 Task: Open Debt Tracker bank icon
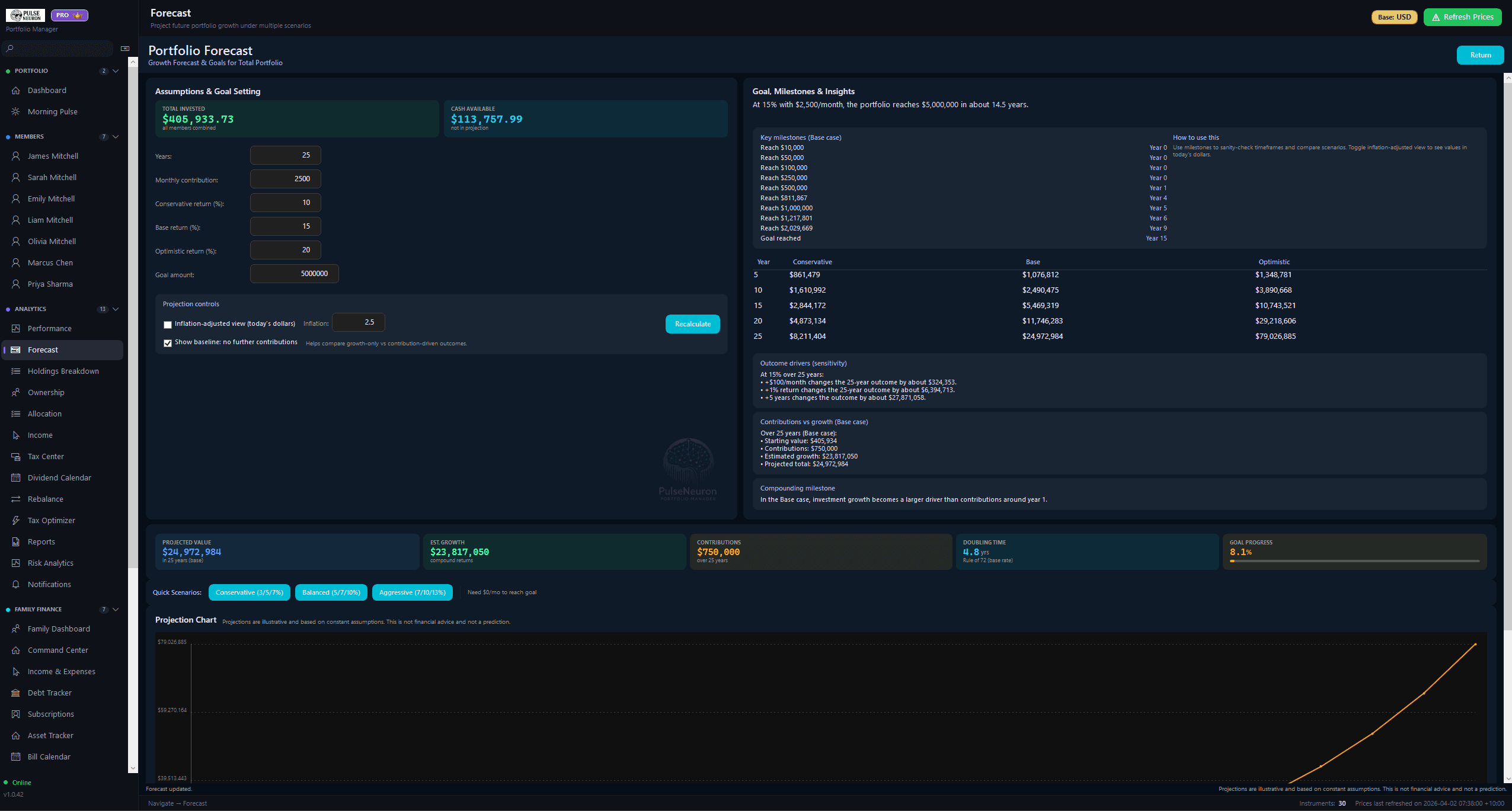16,693
